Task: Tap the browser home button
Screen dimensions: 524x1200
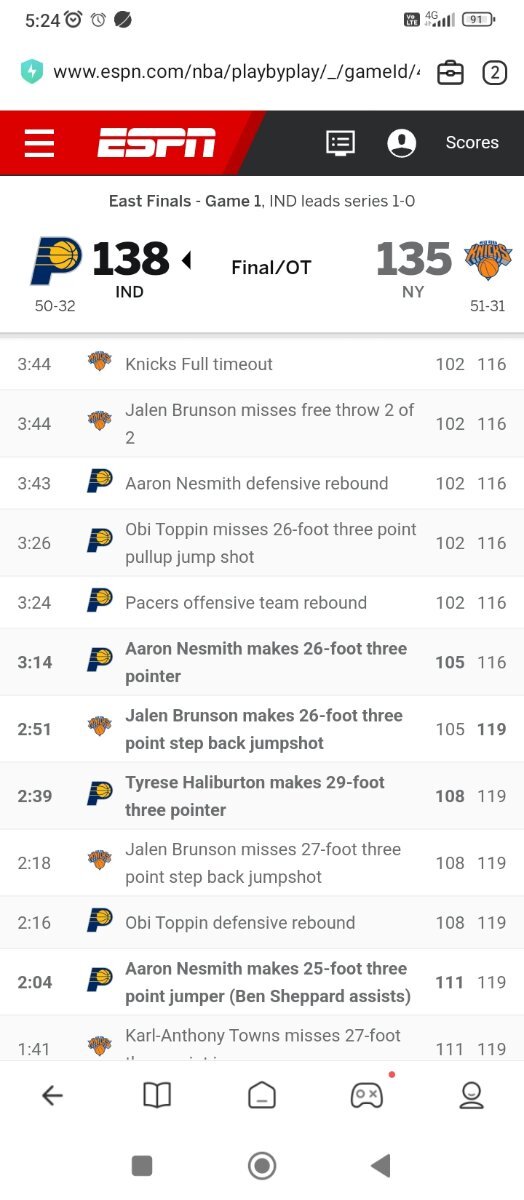Action: 262,1095
